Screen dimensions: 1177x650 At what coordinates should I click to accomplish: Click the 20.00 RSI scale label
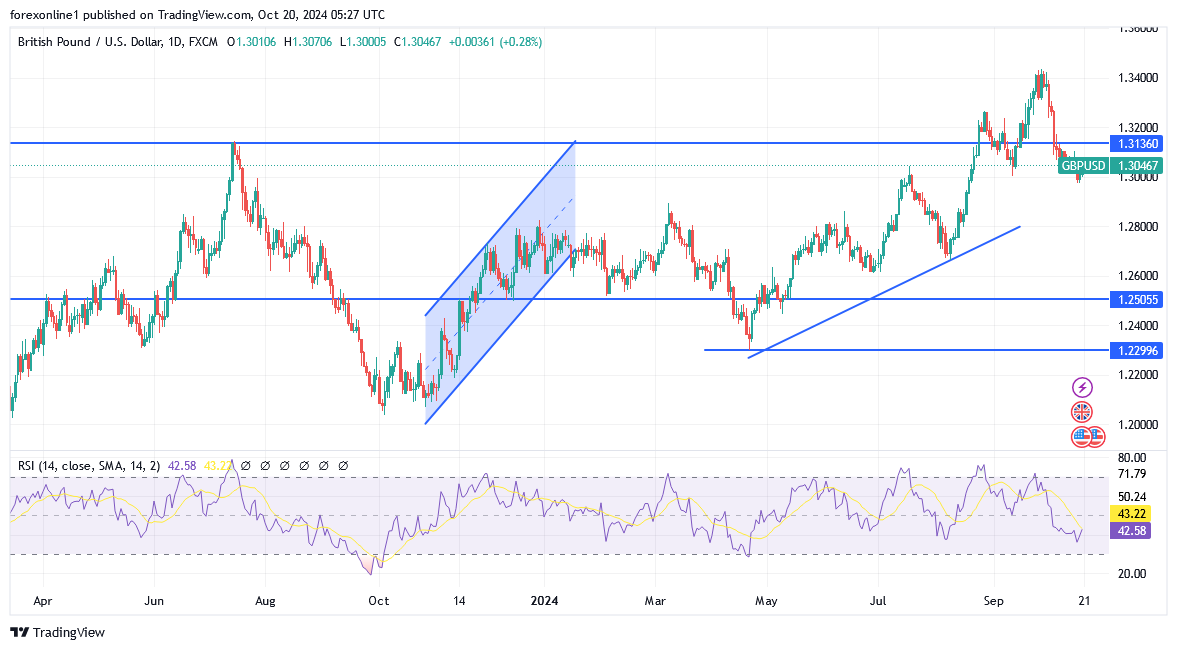coord(1132,574)
